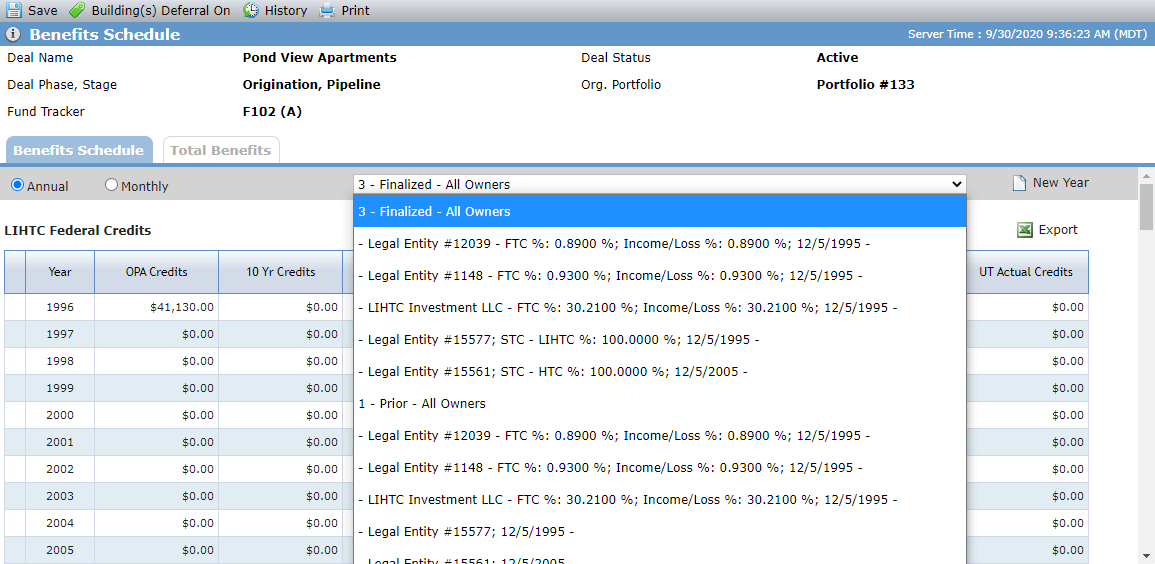Switch to the Total Benefits tab
The image size is (1155, 564).
click(x=221, y=150)
